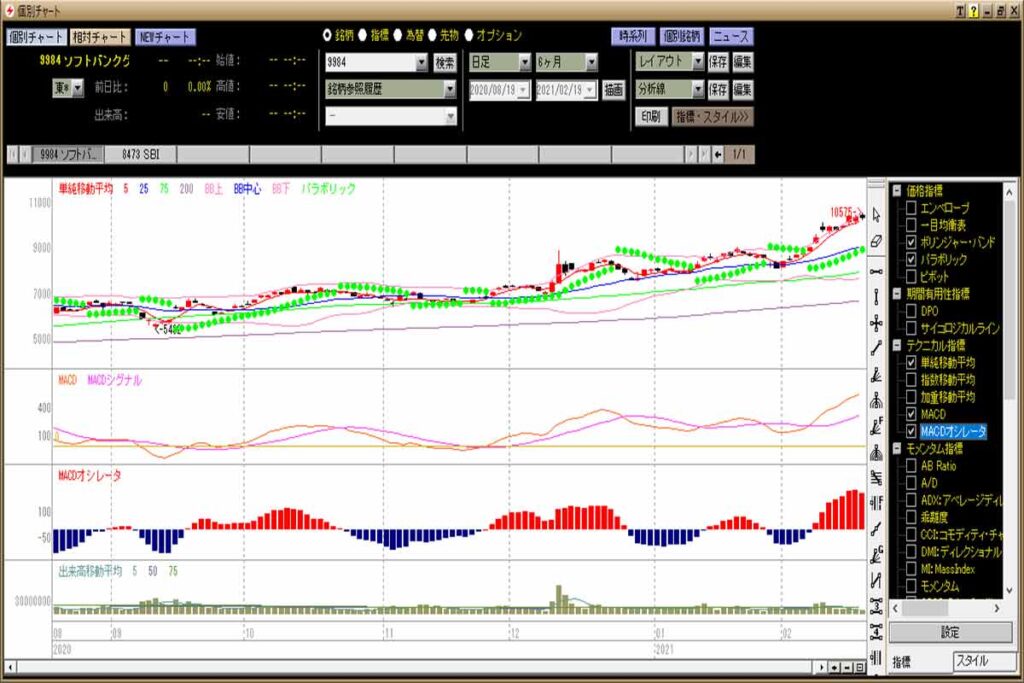Click the zoom-in plus button below chart
The width and height of the screenshot is (1024, 683).
point(834,667)
